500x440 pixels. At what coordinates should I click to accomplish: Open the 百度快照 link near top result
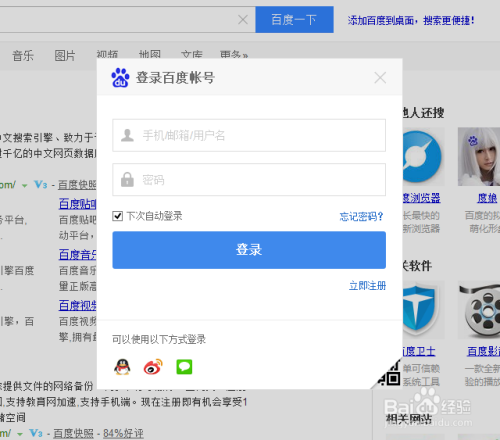pos(77,185)
